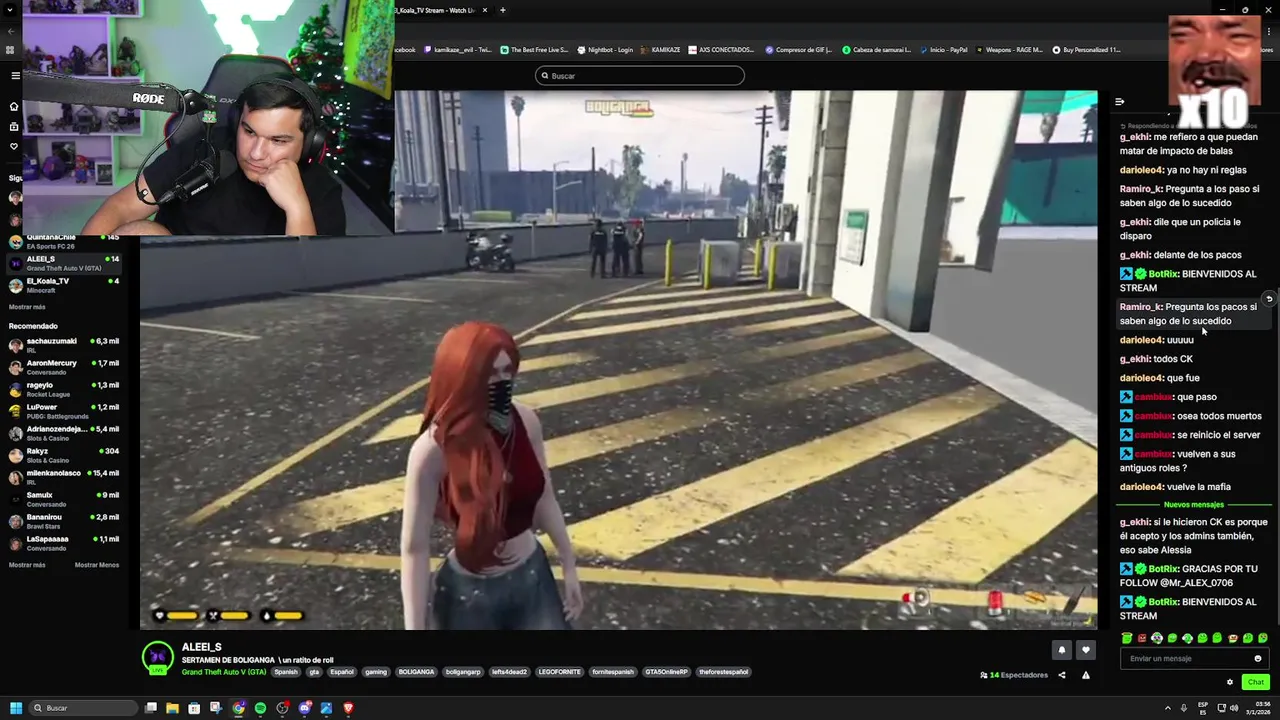Click the gaming stream tag
The height and width of the screenshot is (720, 1280).
point(376,672)
